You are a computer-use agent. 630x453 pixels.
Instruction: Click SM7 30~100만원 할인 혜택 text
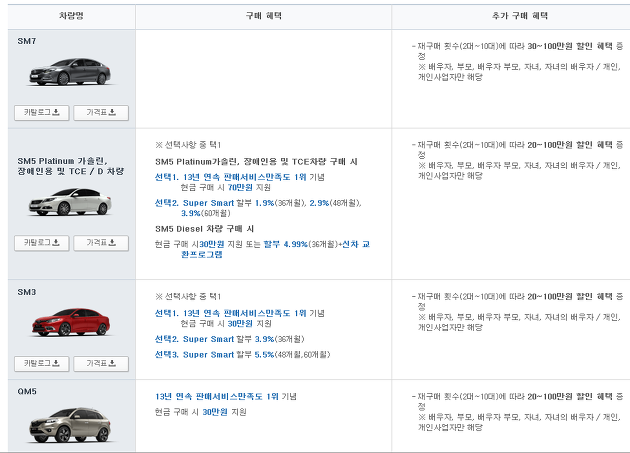click(x=570, y=46)
